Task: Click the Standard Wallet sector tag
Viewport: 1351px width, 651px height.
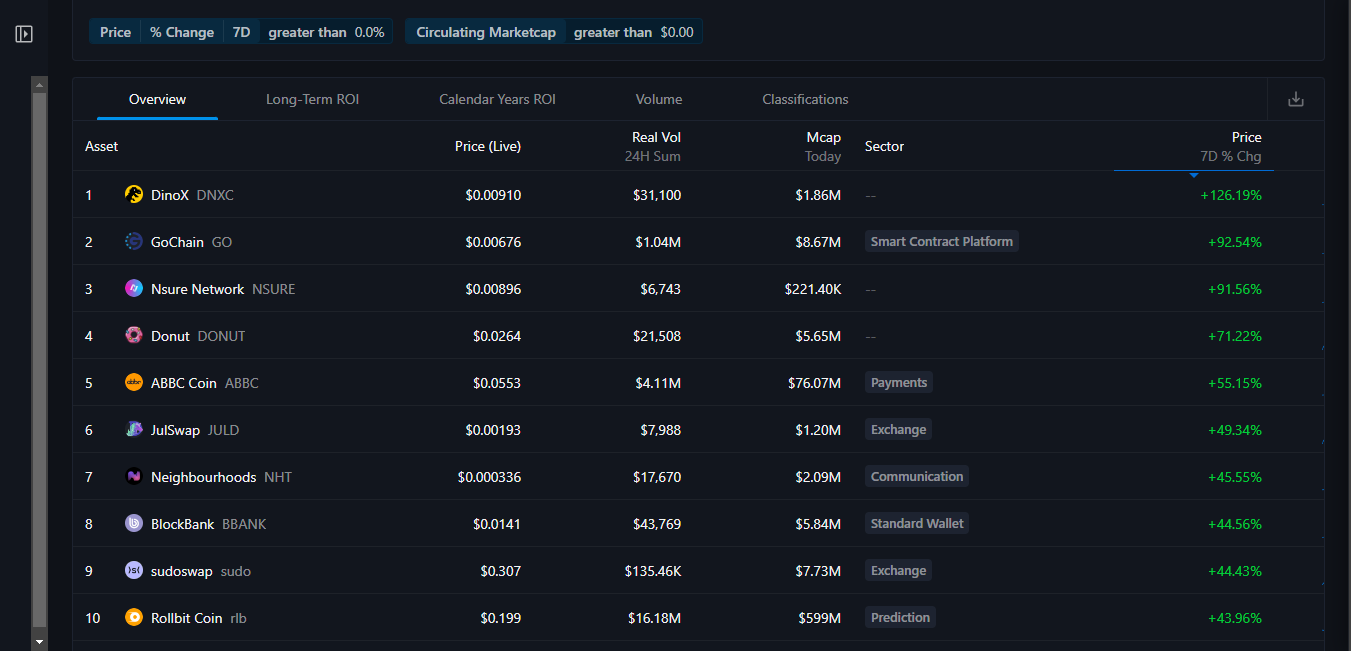Action: tap(917, 523)
